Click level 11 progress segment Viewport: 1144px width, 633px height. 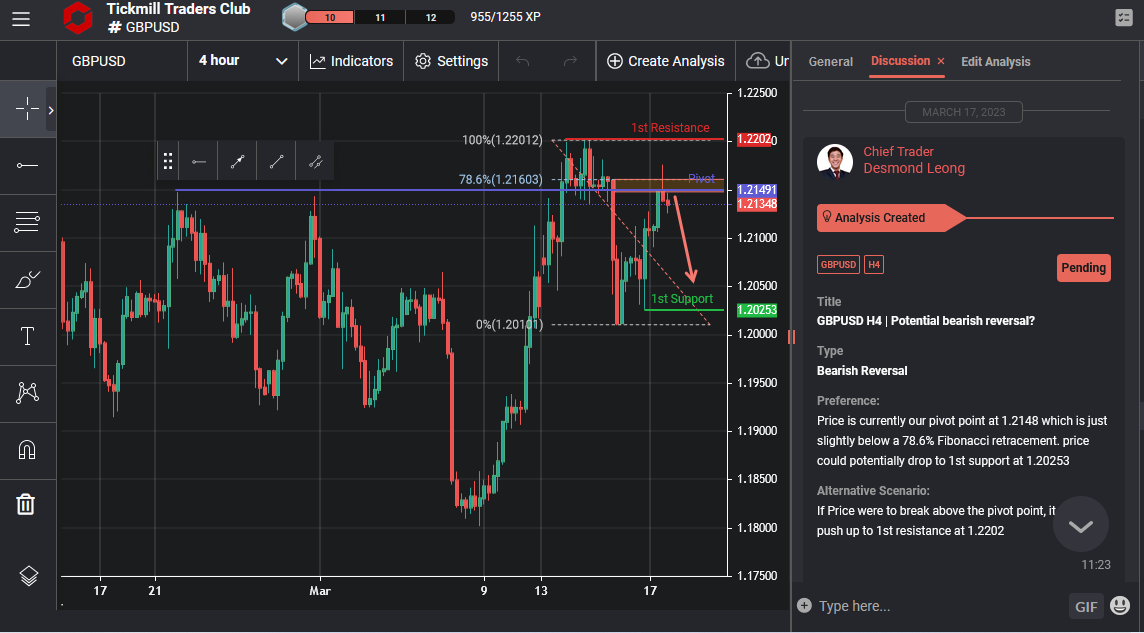(380, 18)
